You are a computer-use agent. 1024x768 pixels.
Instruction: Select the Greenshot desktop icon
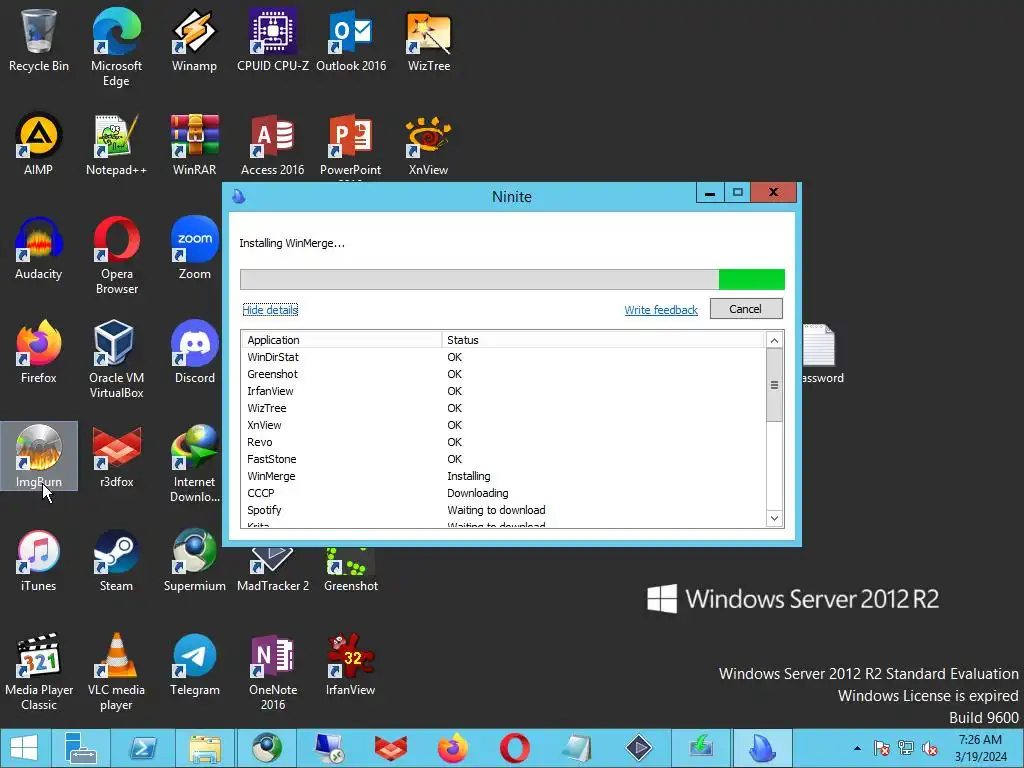coord(351,570)
